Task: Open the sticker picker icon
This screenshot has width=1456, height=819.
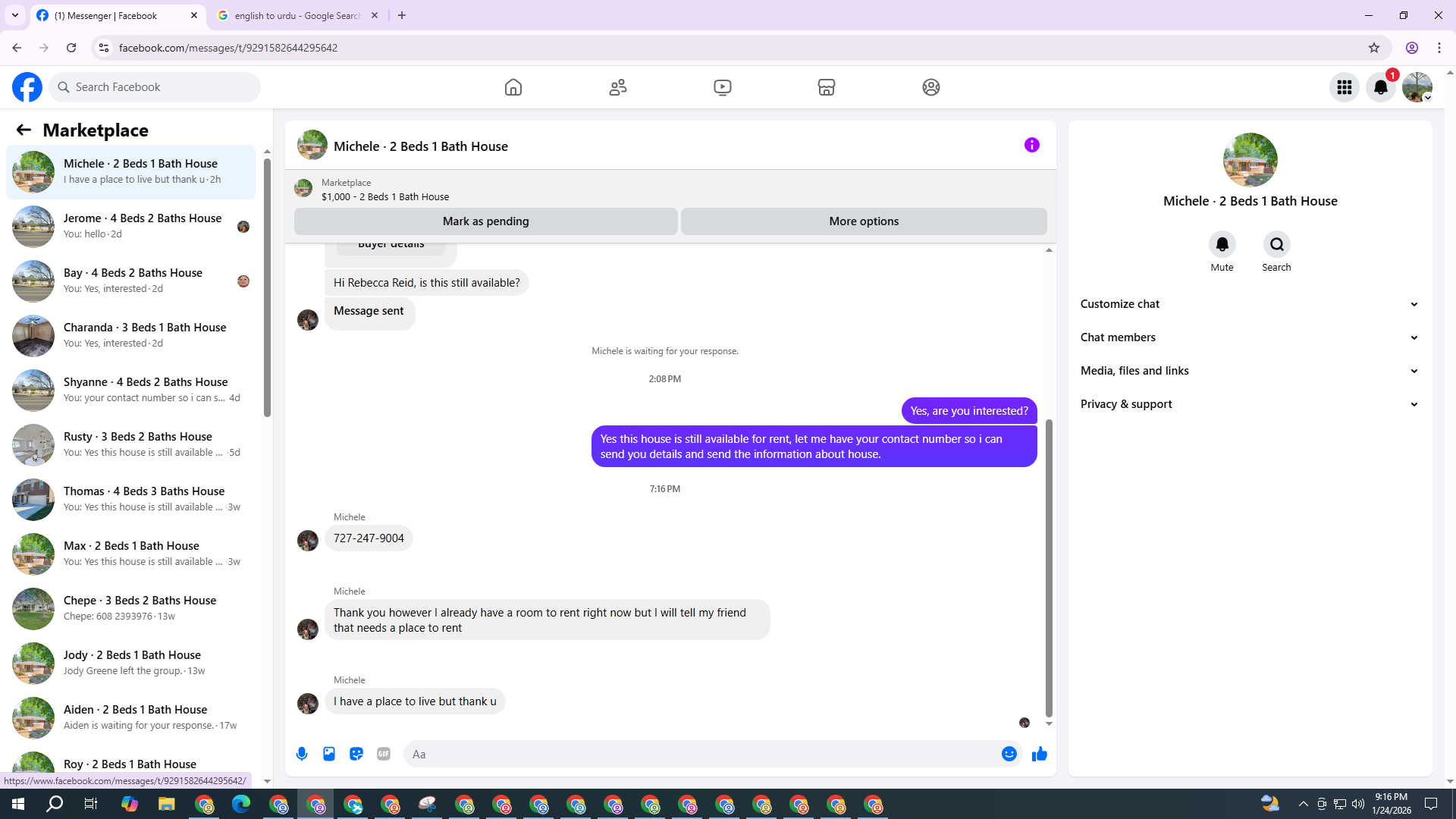Action: tap(356, 754)
